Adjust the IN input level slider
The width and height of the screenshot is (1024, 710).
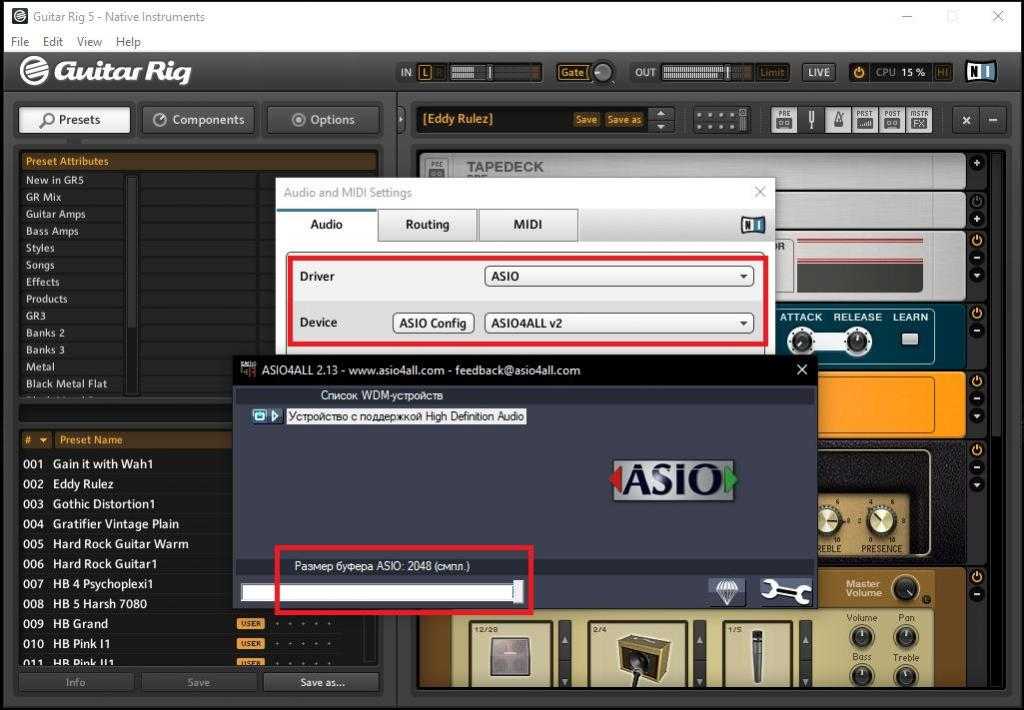pos(496,72)
